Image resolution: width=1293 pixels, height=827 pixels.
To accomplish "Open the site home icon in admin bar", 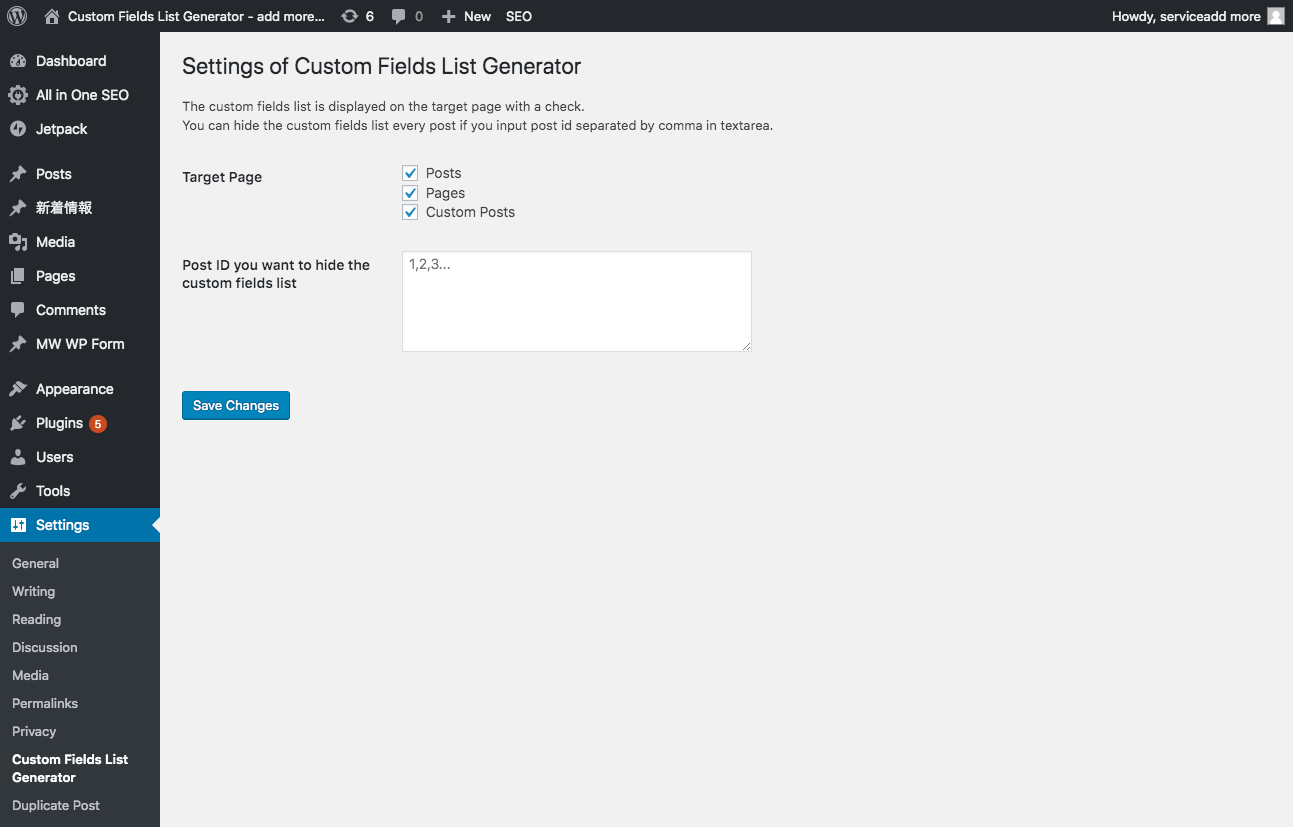I will click(52, 16).
